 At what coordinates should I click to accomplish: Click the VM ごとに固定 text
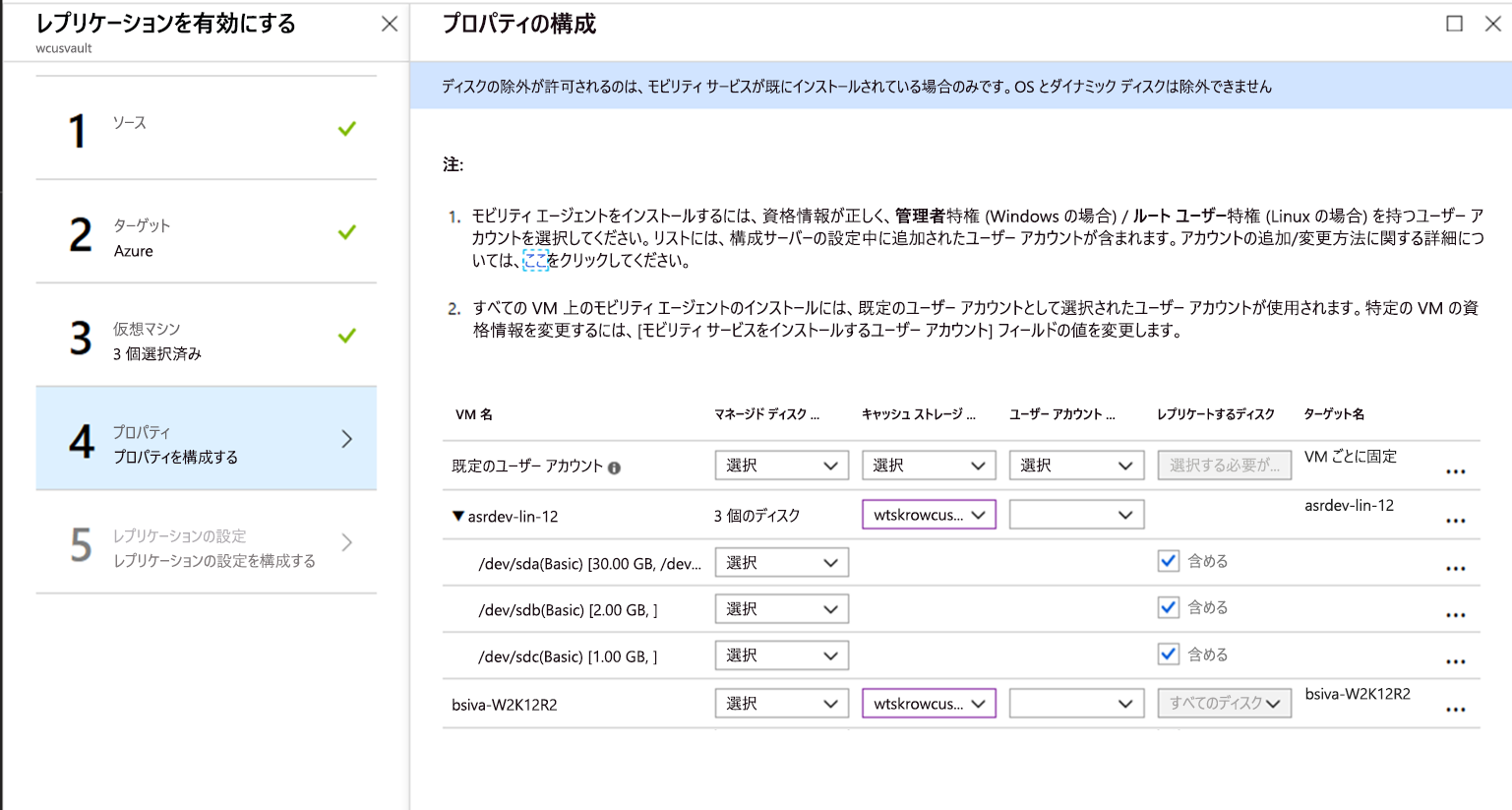tap(1351, 457)
